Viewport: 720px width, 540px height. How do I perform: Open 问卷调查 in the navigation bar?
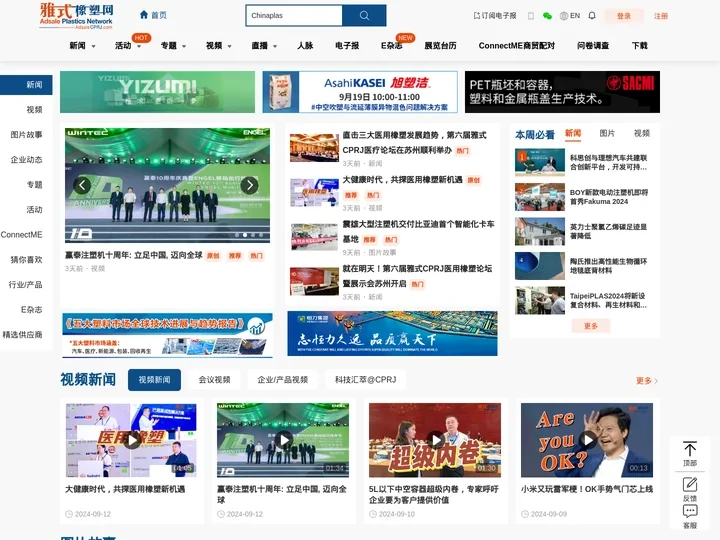coord(593,45)
